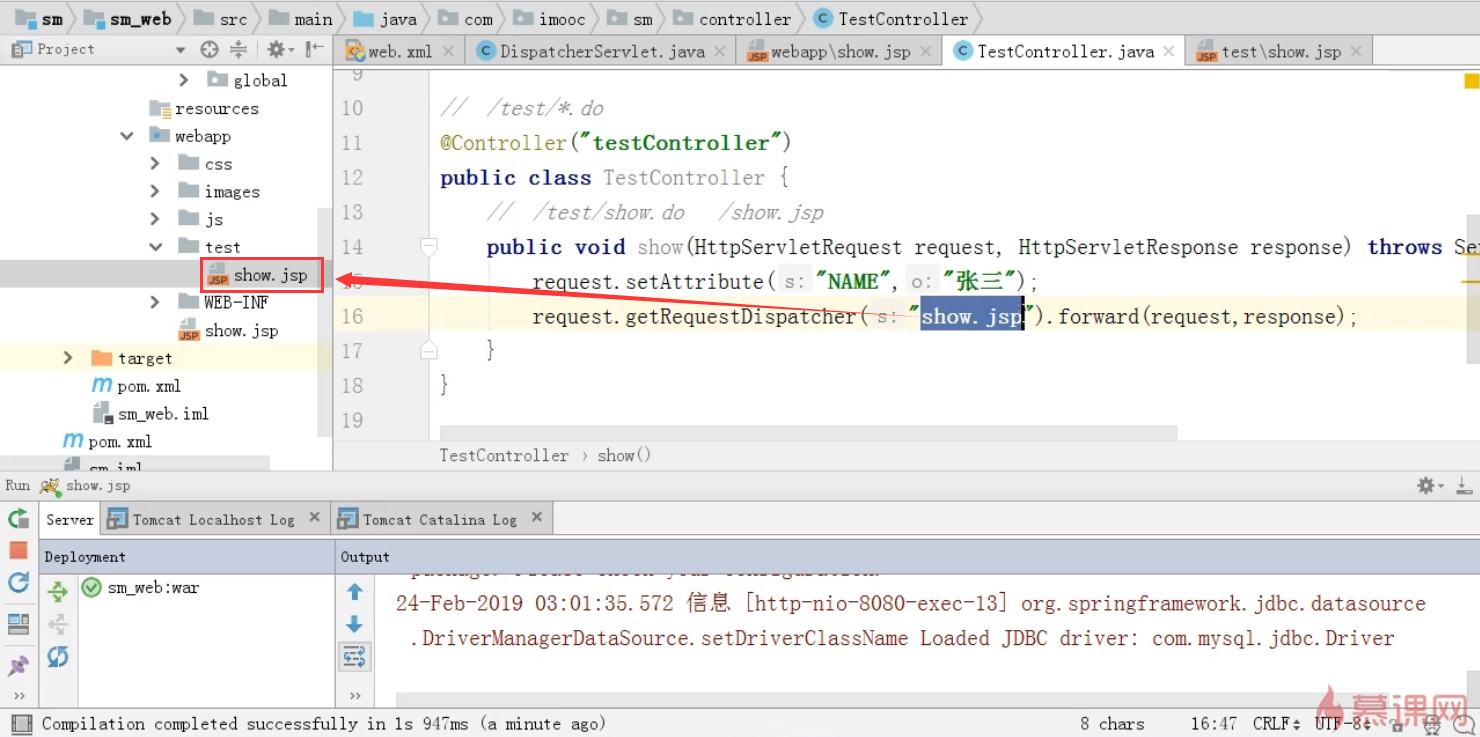Click editor horizontal scrollbar

point(808,433)
